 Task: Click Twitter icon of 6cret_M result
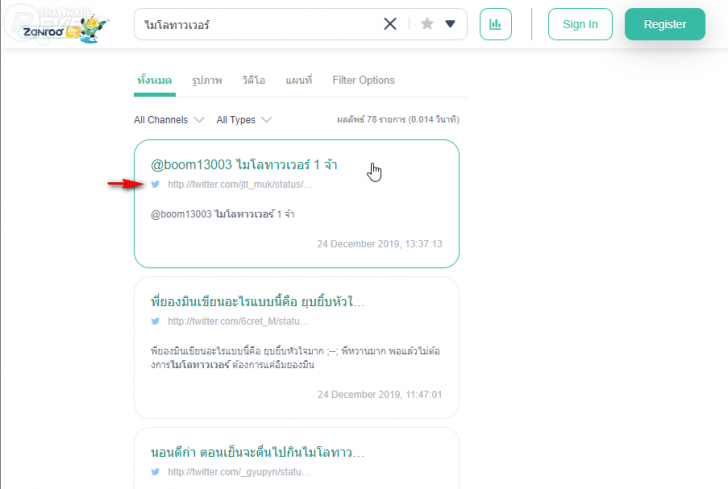click(x=155, y=321)
